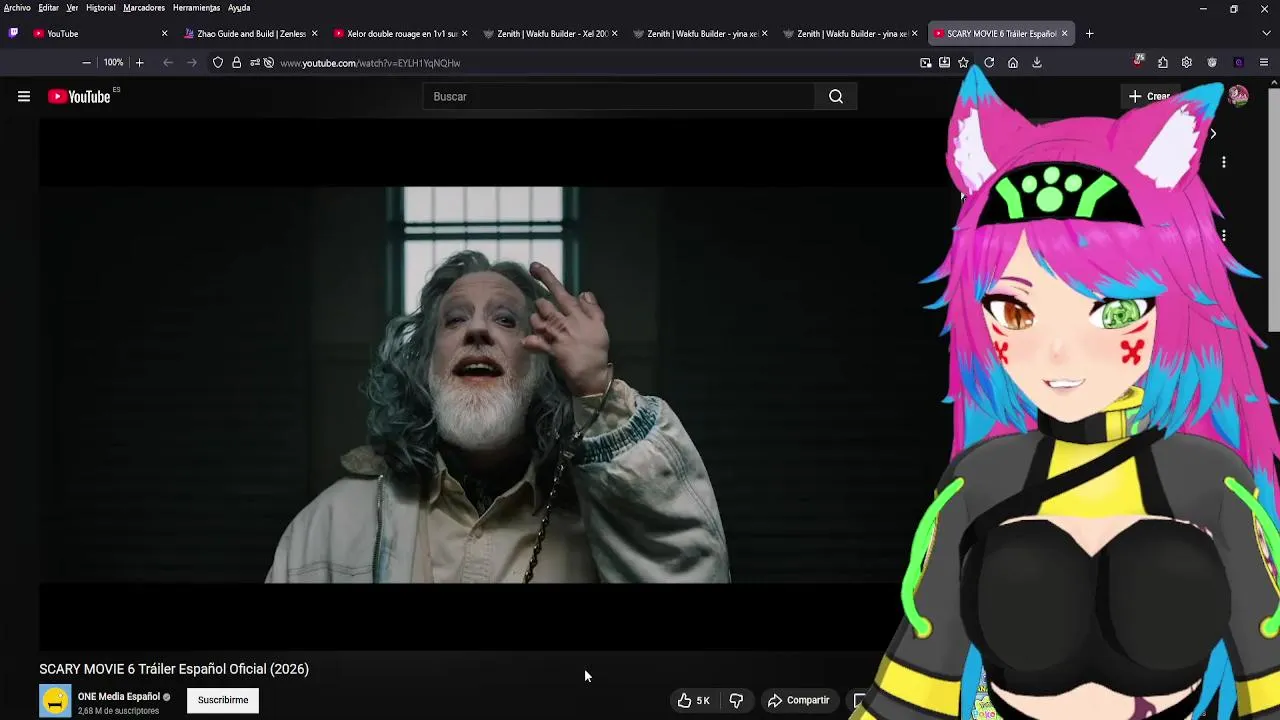Click the Buscar search field

(x=619, y=97)
